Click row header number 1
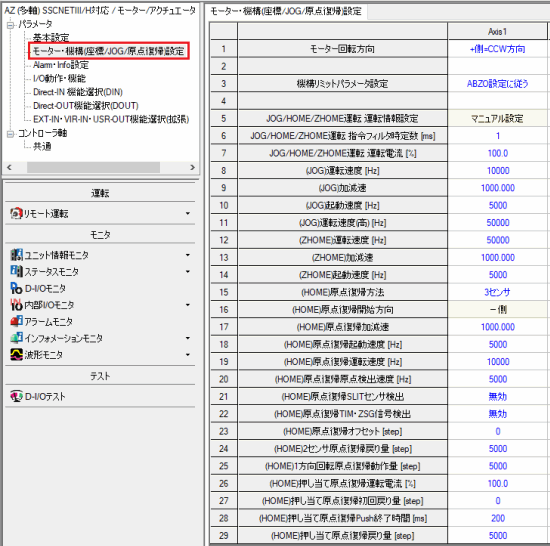 coord(224,49)
